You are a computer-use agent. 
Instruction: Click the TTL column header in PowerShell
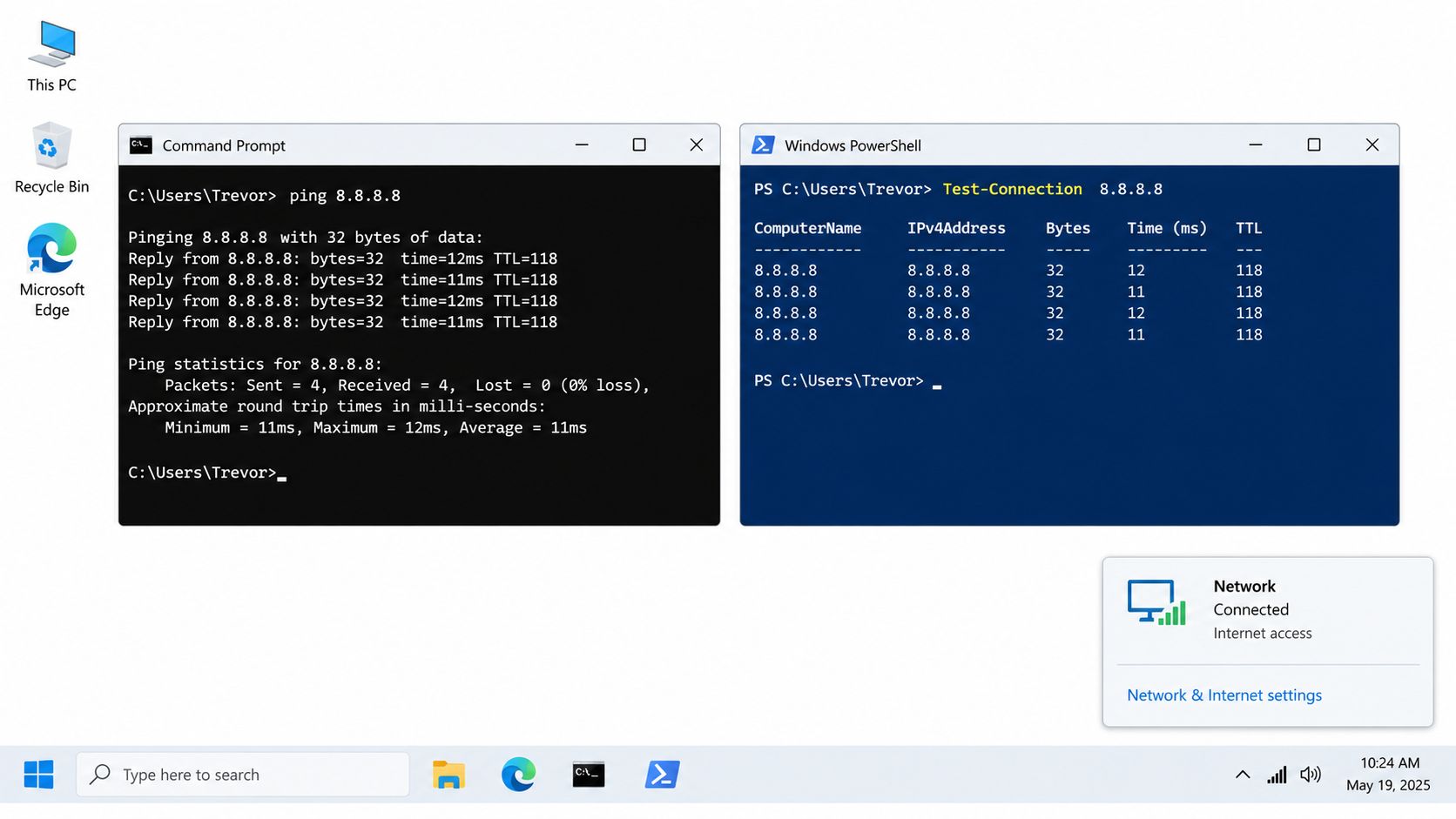click(x=1249, y=228)
